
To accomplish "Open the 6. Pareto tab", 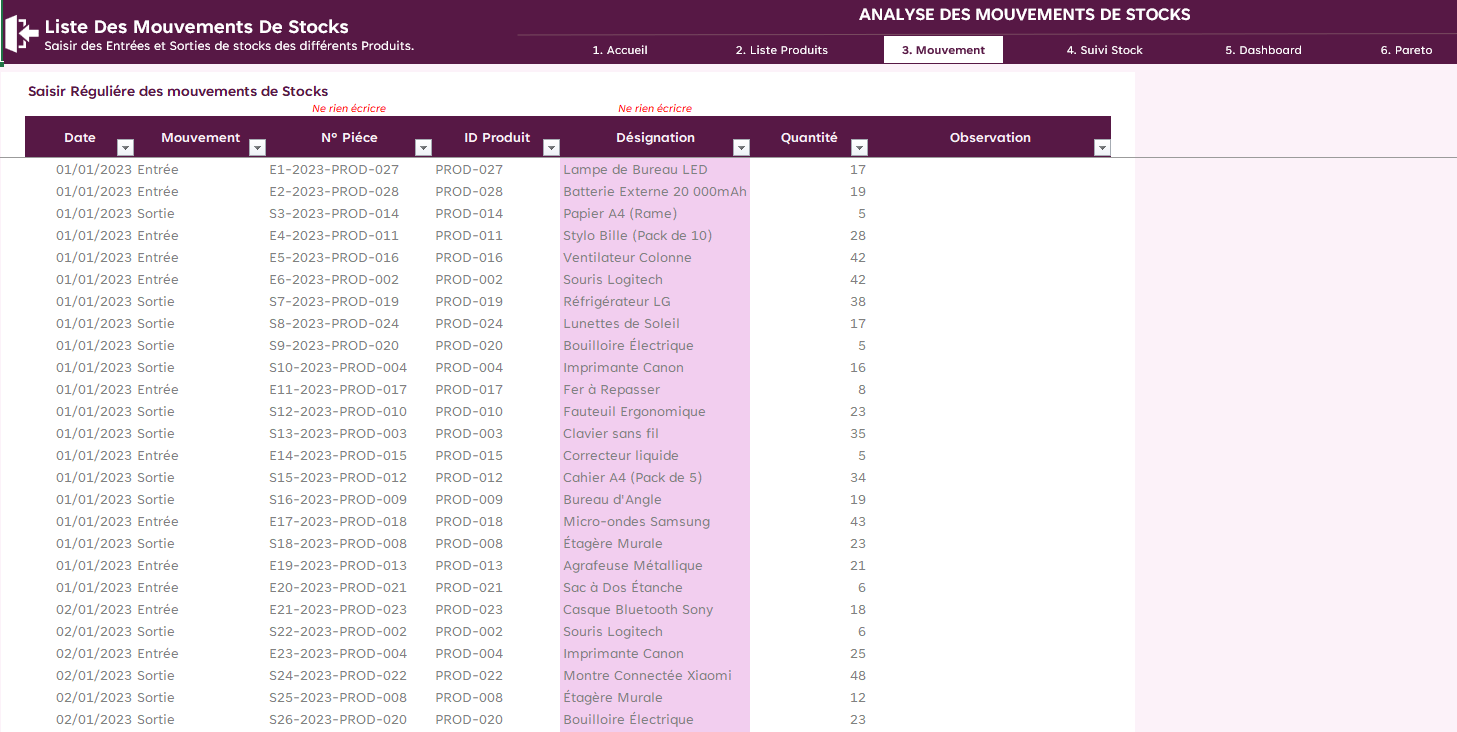I will point(1406,50).
